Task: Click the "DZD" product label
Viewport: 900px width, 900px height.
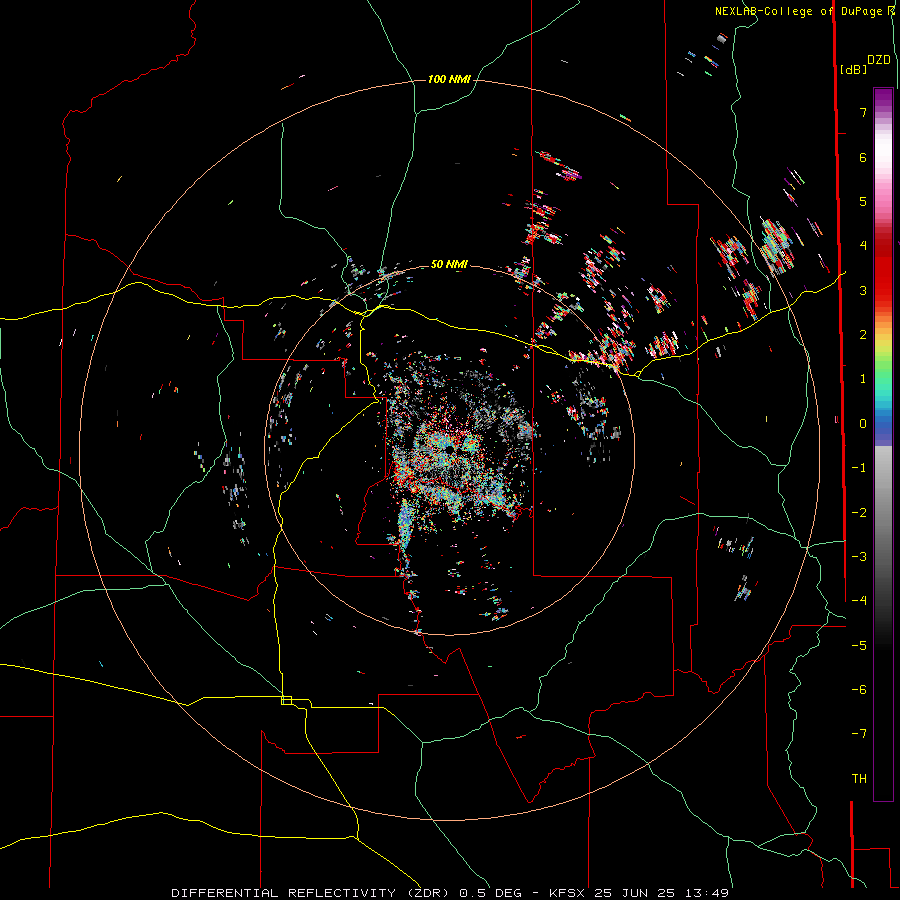Action: [879, 60]
